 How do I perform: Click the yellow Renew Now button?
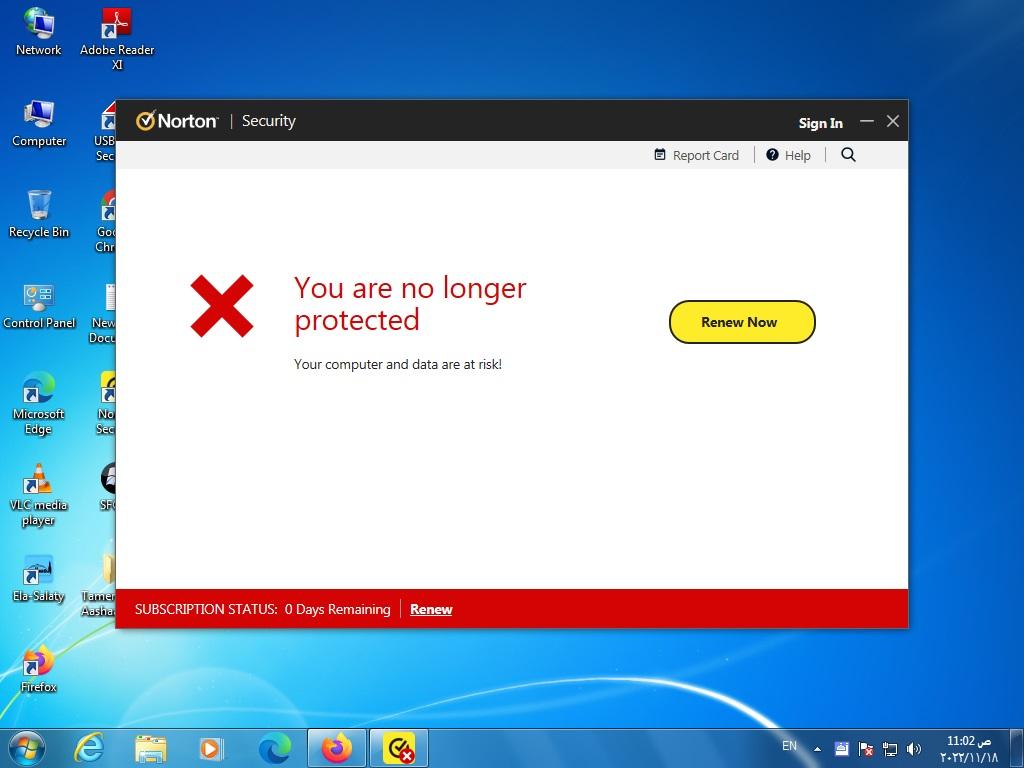742,322
